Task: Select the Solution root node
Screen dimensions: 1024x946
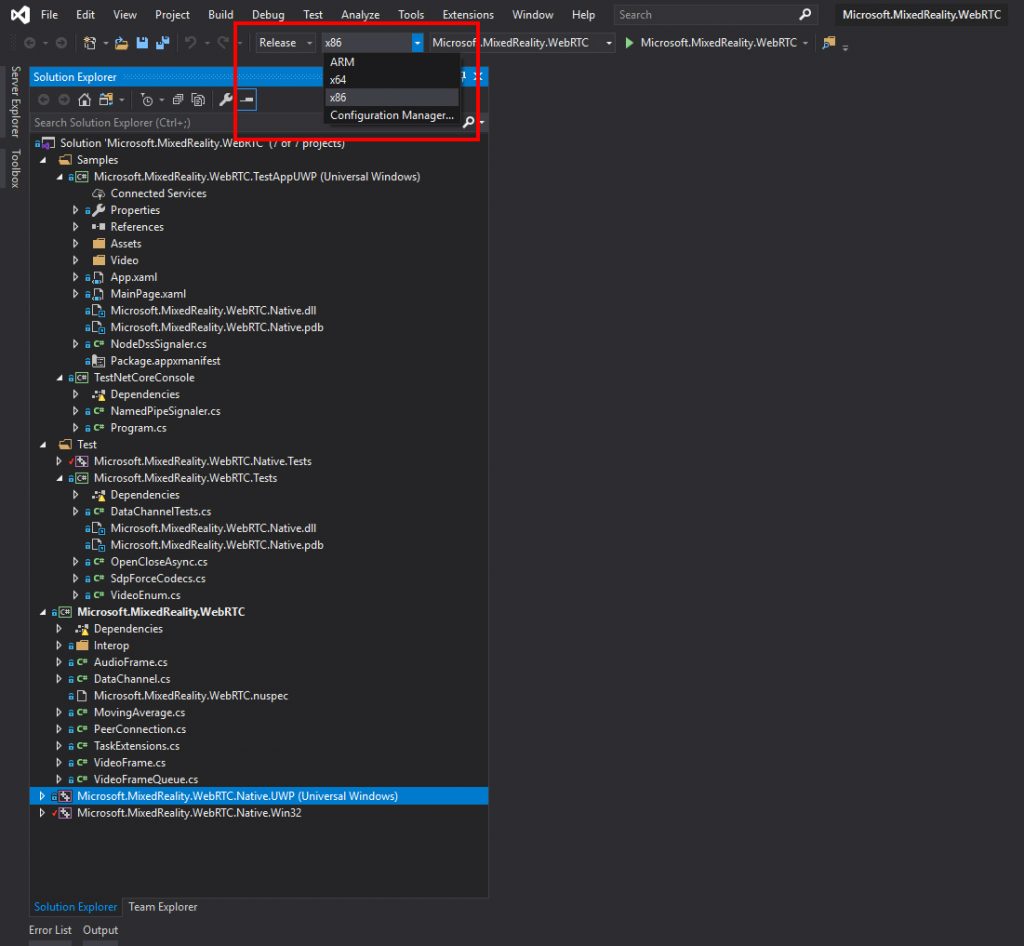Action: [202, 143]
